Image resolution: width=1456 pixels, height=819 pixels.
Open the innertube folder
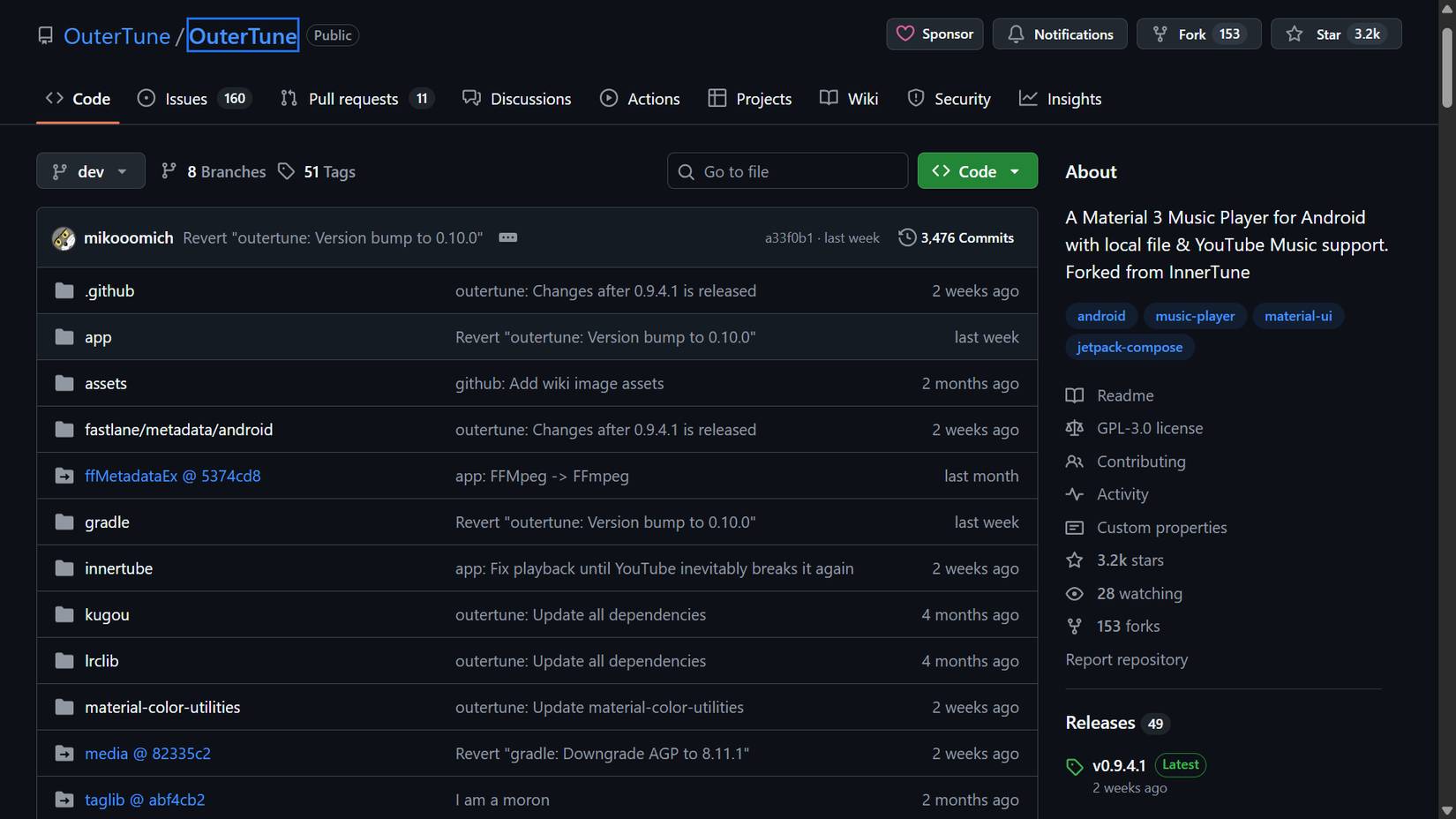coord(118,568)
